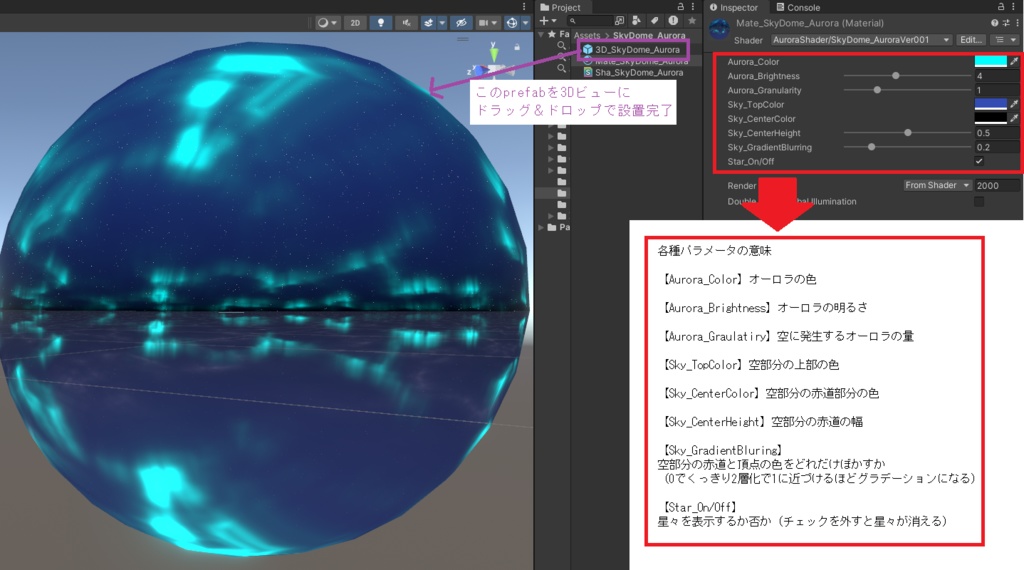The height and width of the screenshot is (570, 1024).
Task: Open the Sky_CenterColor black swatch
Action: click(991, 118)
